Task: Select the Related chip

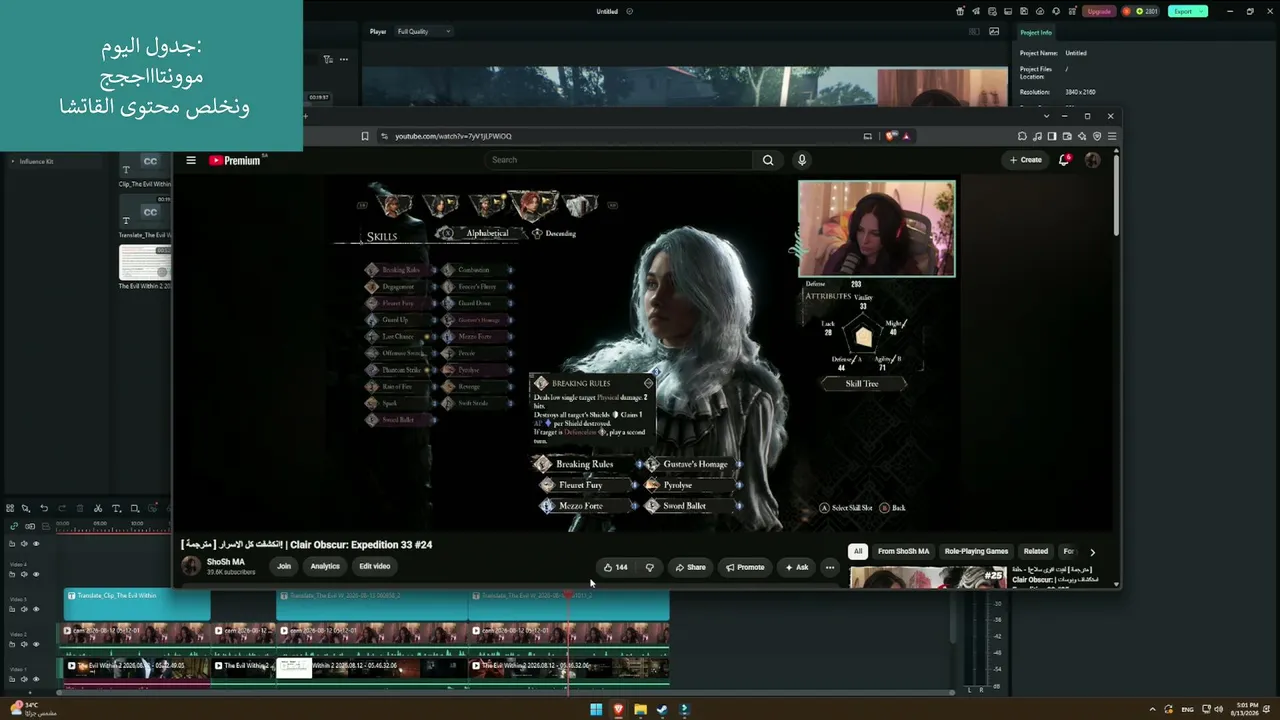Action: (1036, 551)
